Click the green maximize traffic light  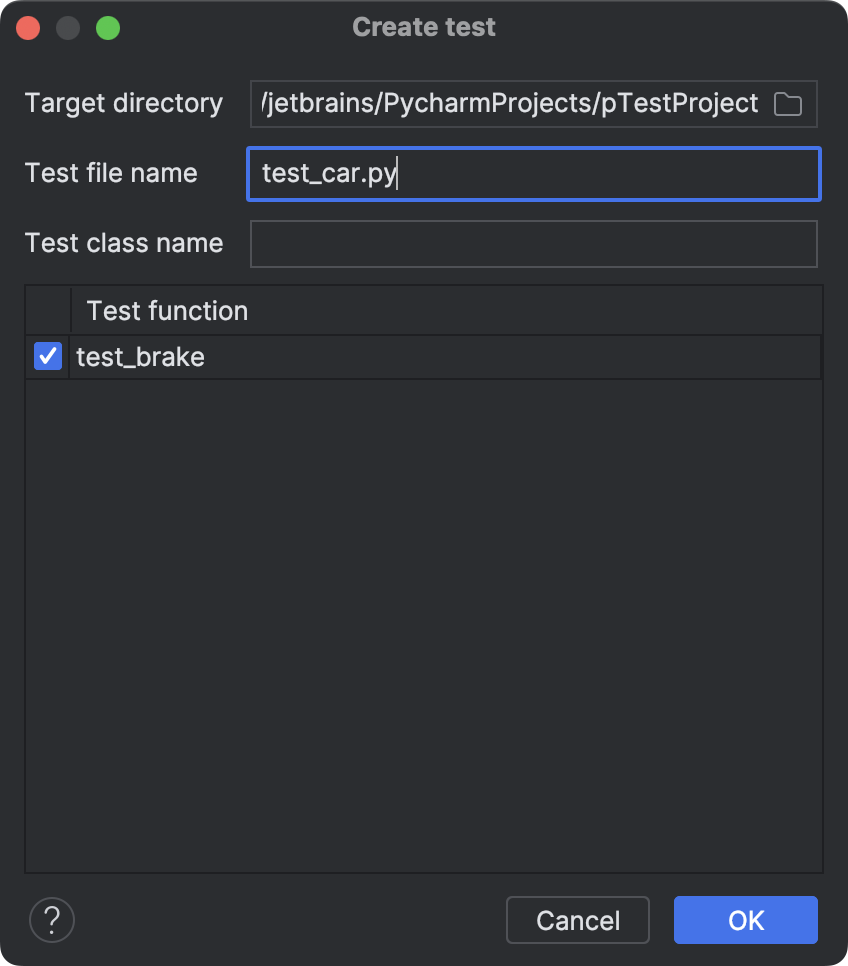(108, 27)
